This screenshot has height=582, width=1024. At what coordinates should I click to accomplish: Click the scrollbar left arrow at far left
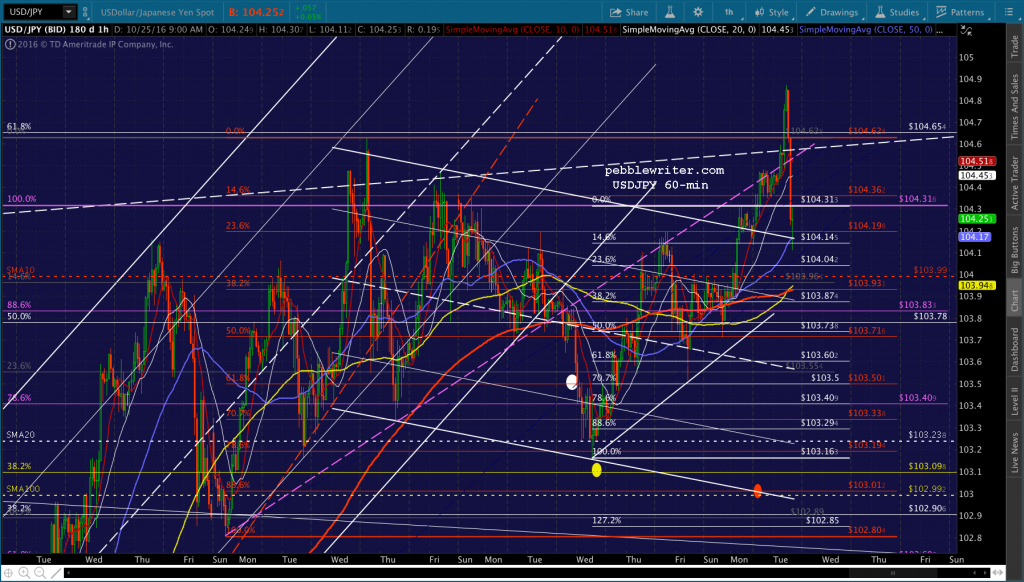69,574
